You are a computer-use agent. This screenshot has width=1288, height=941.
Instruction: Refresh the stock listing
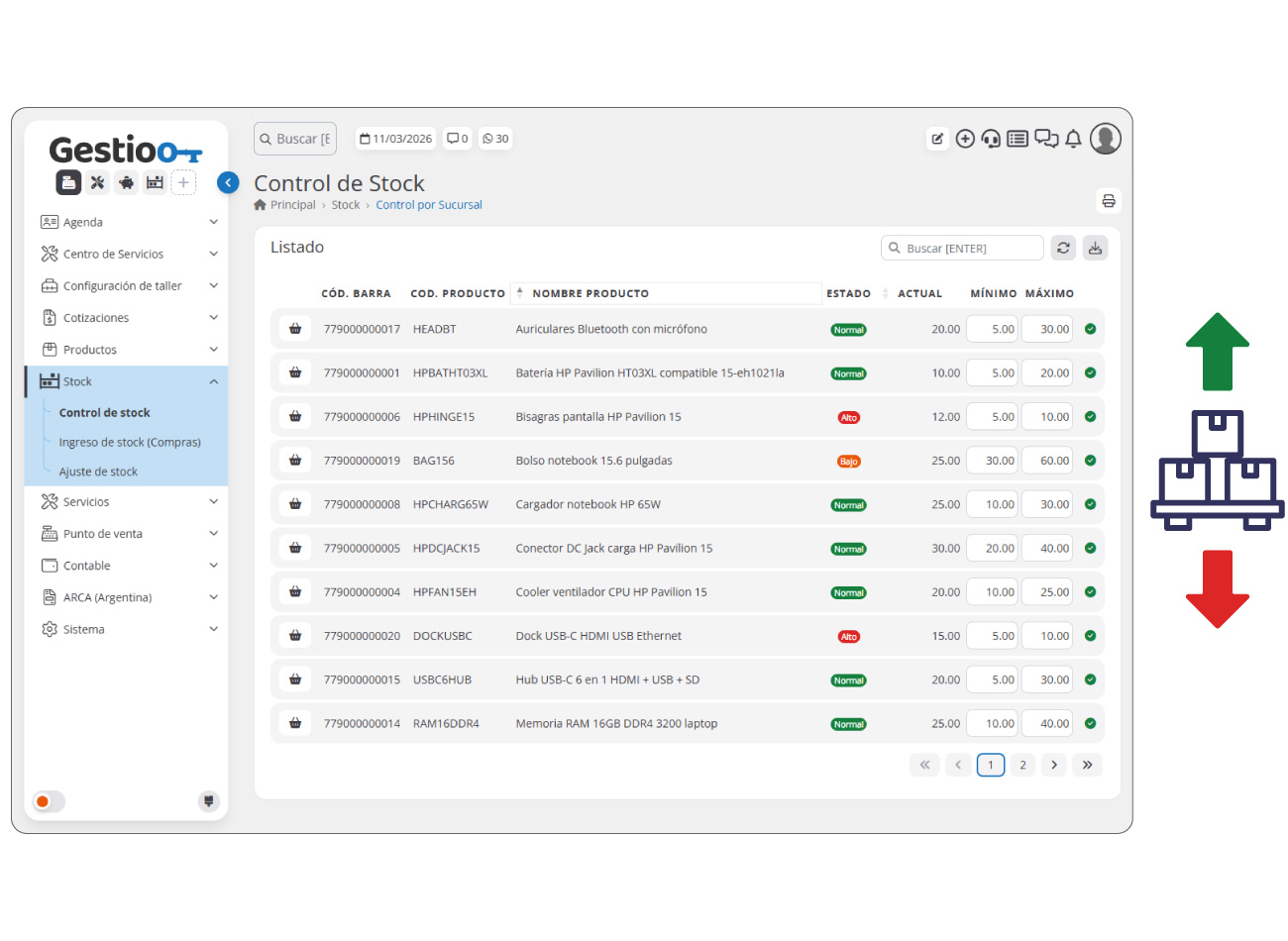coord(1063,248)
